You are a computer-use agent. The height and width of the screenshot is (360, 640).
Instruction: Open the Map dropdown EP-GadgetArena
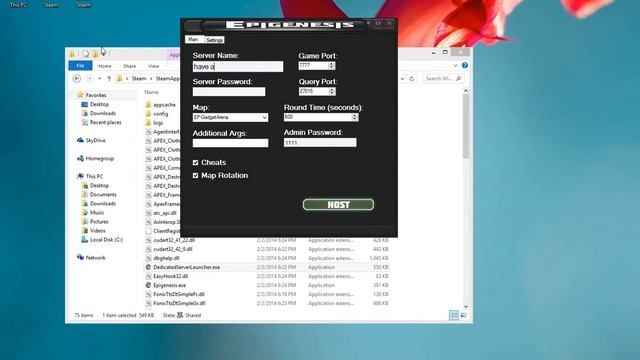(x=230, y=118)
